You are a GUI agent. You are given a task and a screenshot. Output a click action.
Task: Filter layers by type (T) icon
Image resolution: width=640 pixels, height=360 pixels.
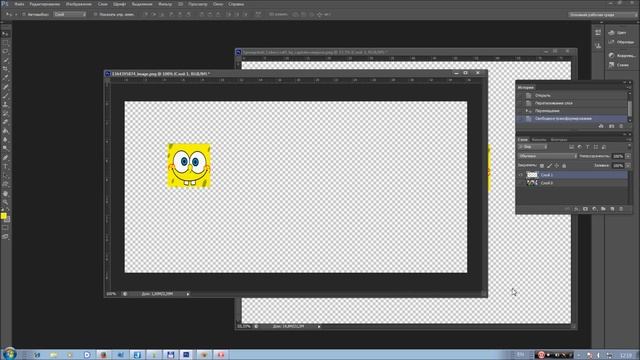tap(588, 147)
